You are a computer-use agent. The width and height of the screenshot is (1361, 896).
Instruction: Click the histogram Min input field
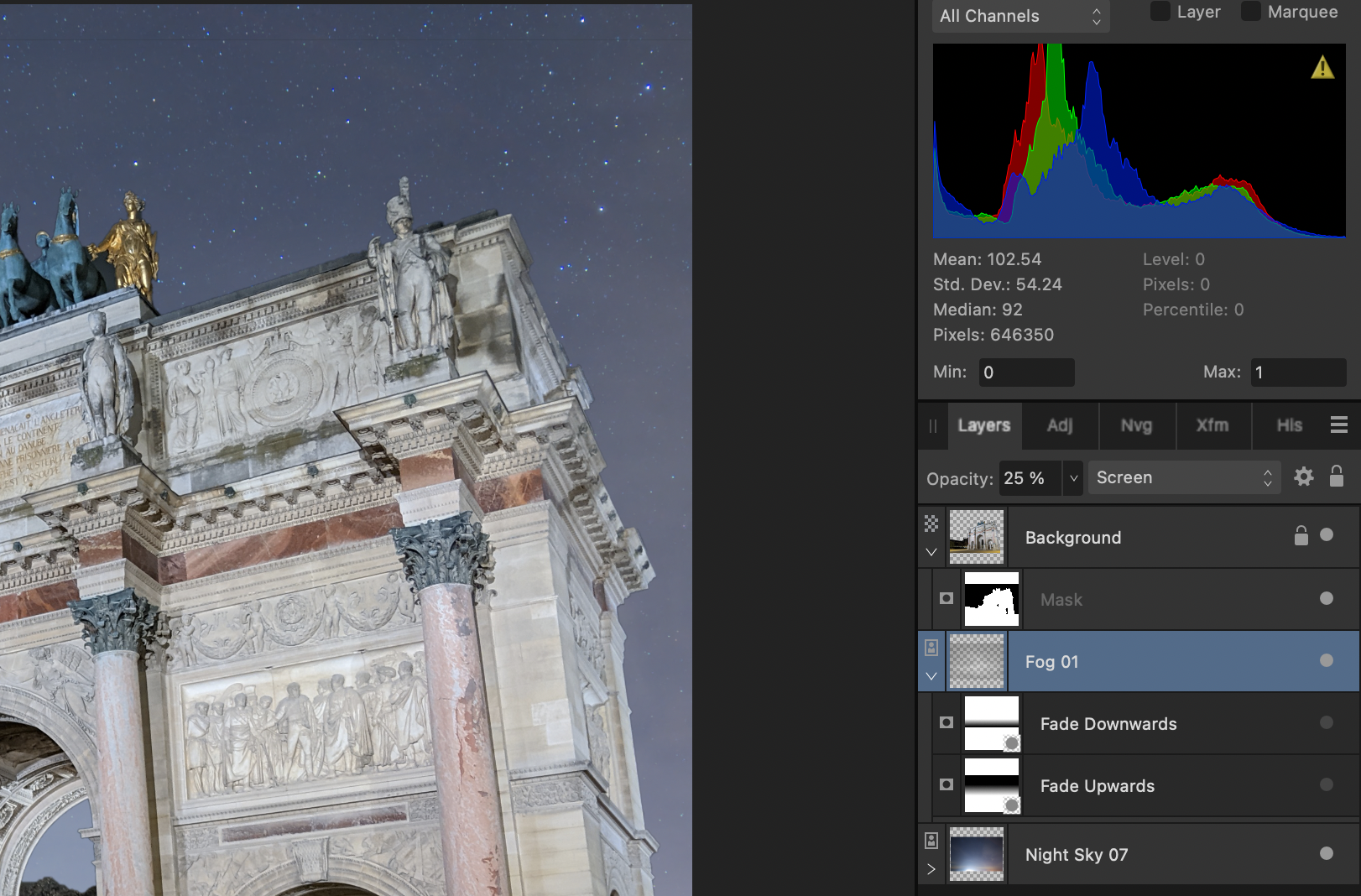click(1026, 372)
